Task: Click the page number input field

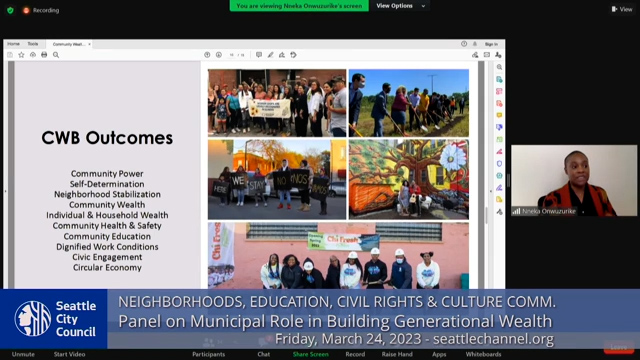Action: pyautogui.click(x=231, y=55)
